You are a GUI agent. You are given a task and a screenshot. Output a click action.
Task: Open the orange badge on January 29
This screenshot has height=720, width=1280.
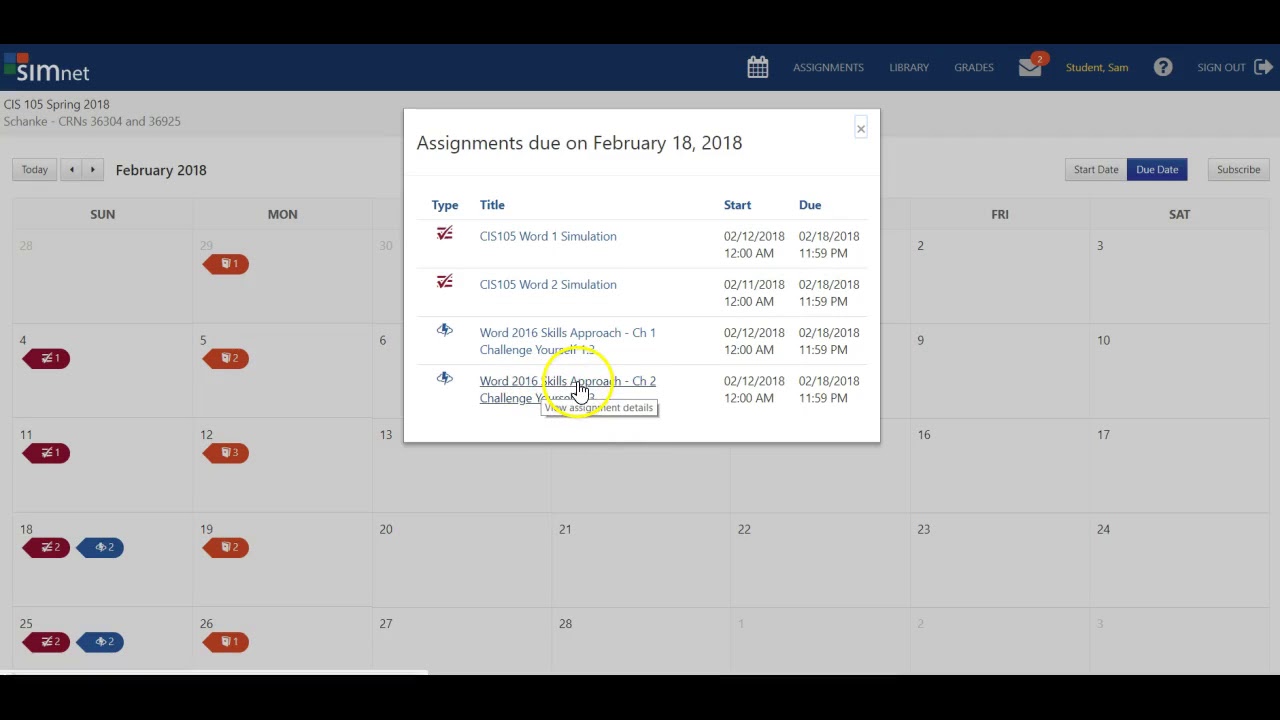pyautogui.click(x=226, y=264)
